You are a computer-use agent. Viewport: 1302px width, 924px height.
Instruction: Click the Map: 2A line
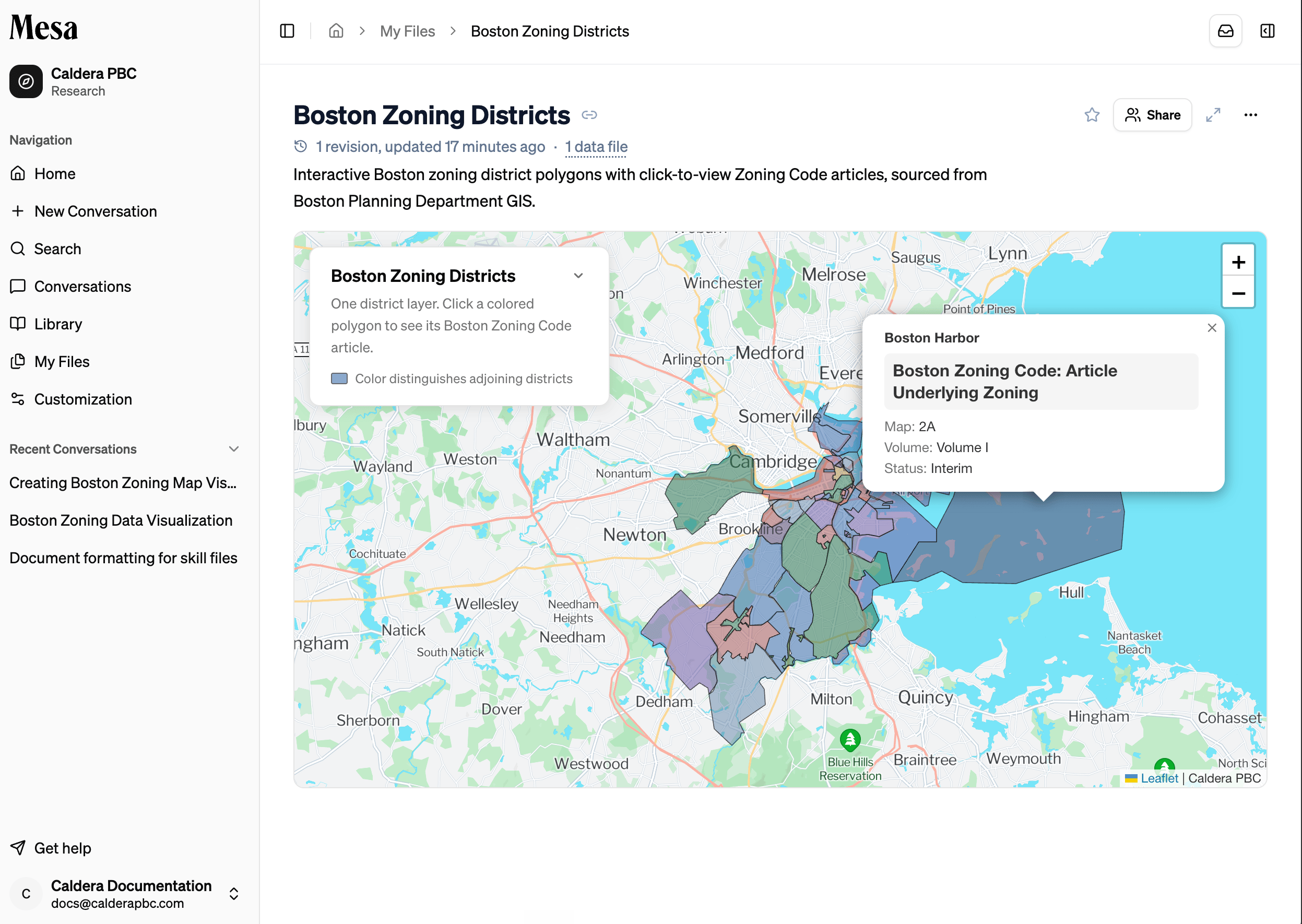[x=910, y=427]
